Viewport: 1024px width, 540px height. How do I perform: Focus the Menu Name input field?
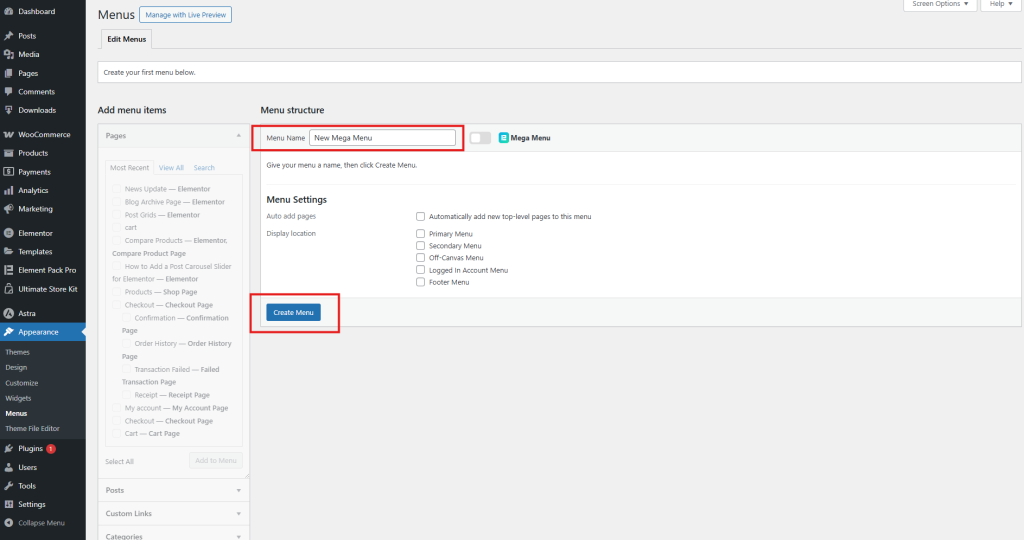(382, 138)
